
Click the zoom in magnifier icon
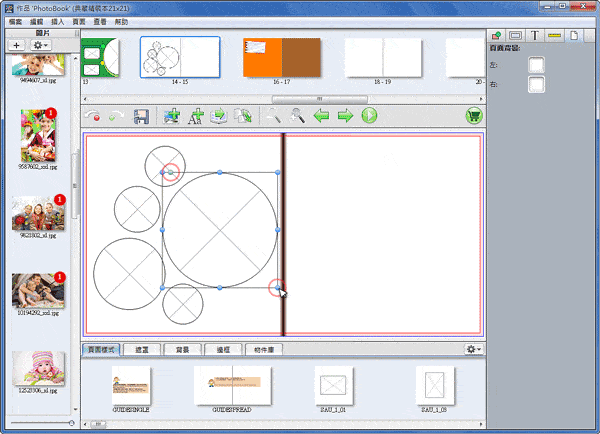click(x=298, y=117)
